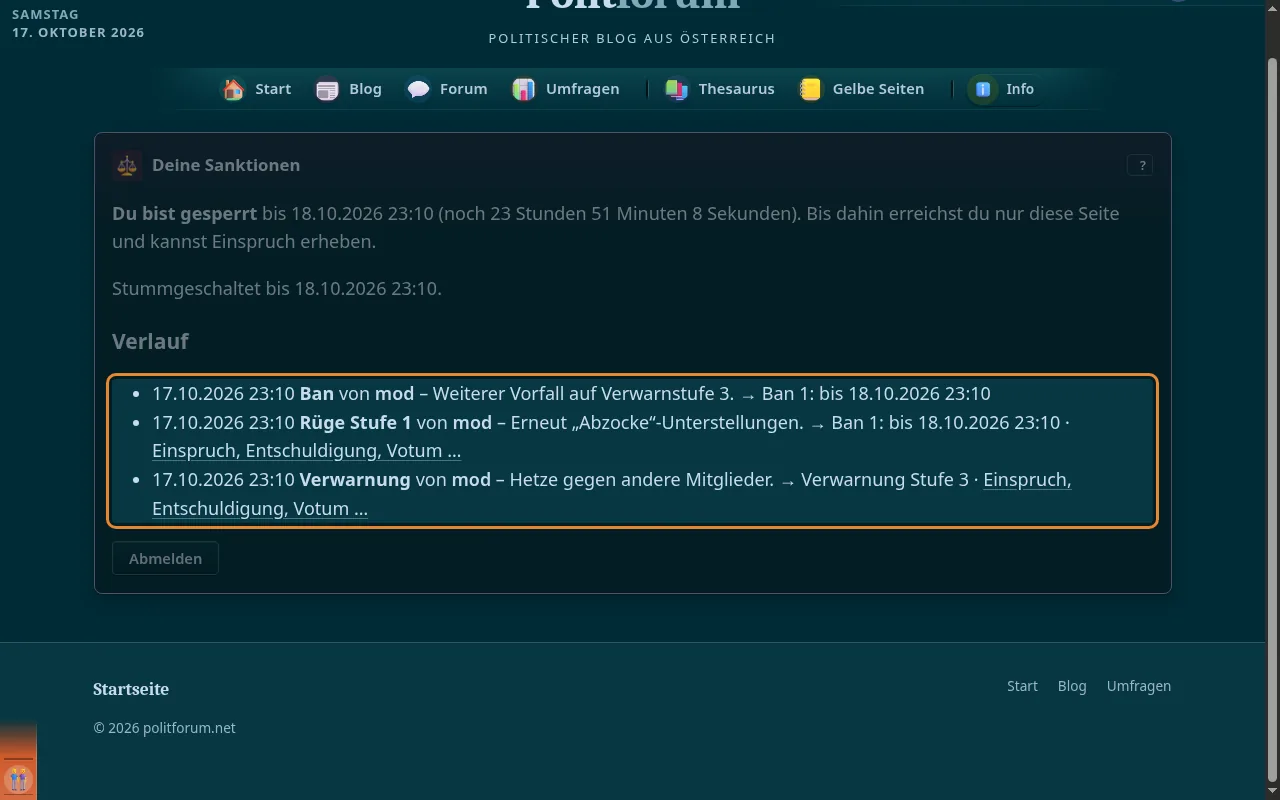Click the "© 2026 politforum.net" copyright text
Viewport: 1280px width, 800px height.
(x=165, y=728)
